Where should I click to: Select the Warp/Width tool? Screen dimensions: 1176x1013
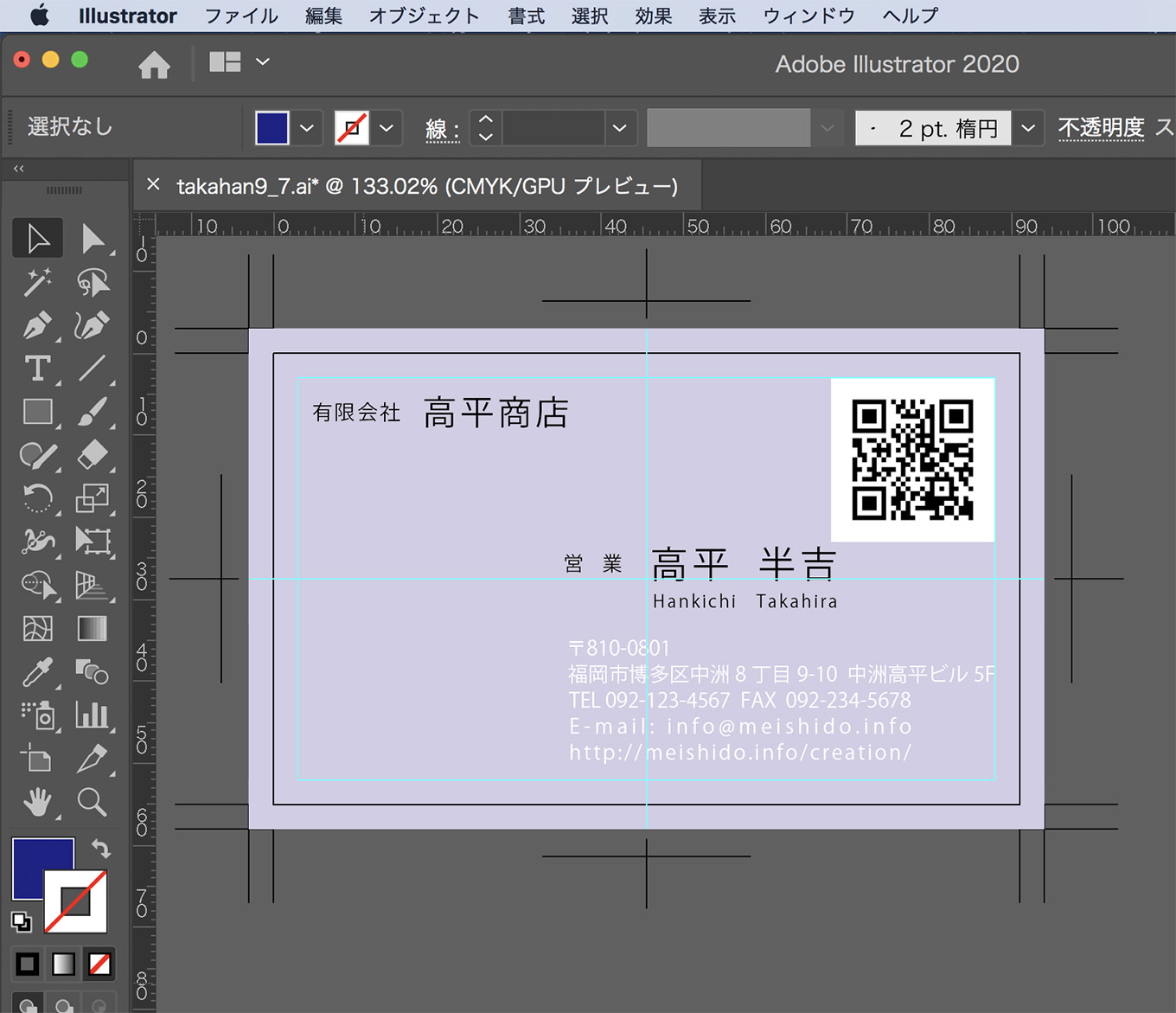pos(37,542)
